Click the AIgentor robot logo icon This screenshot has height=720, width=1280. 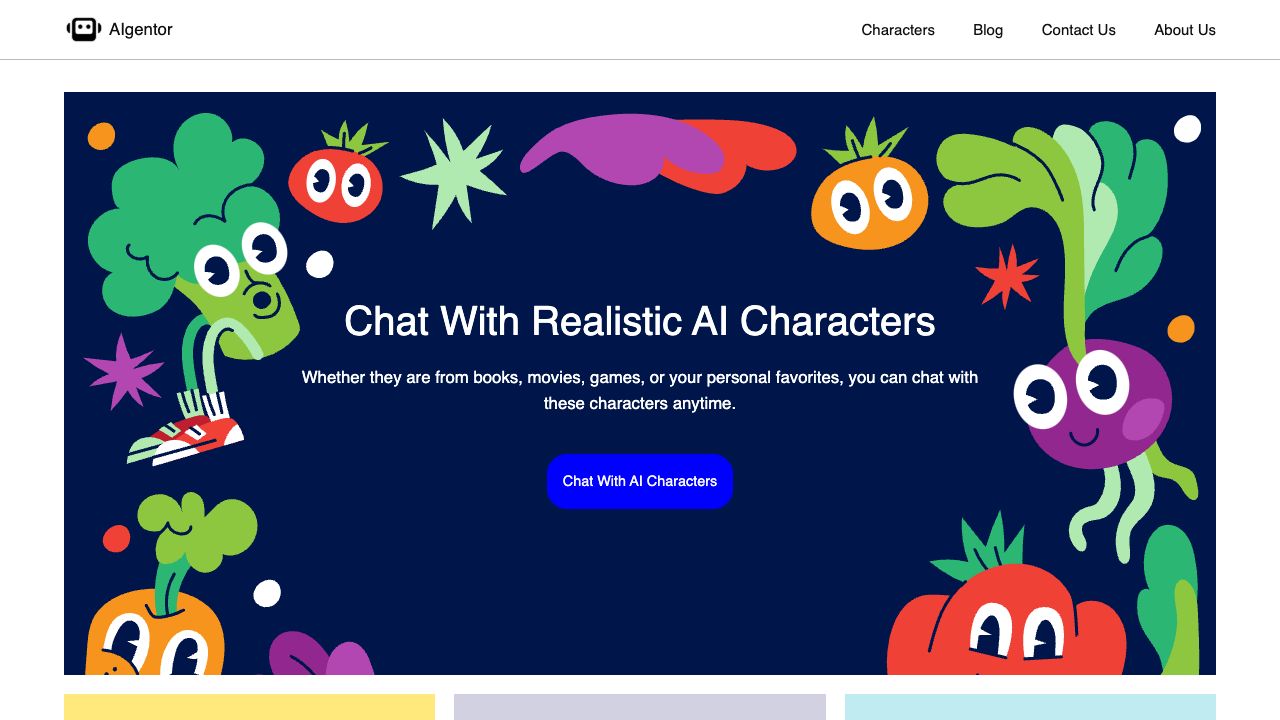pyautogui.click(x=84, y=29)
